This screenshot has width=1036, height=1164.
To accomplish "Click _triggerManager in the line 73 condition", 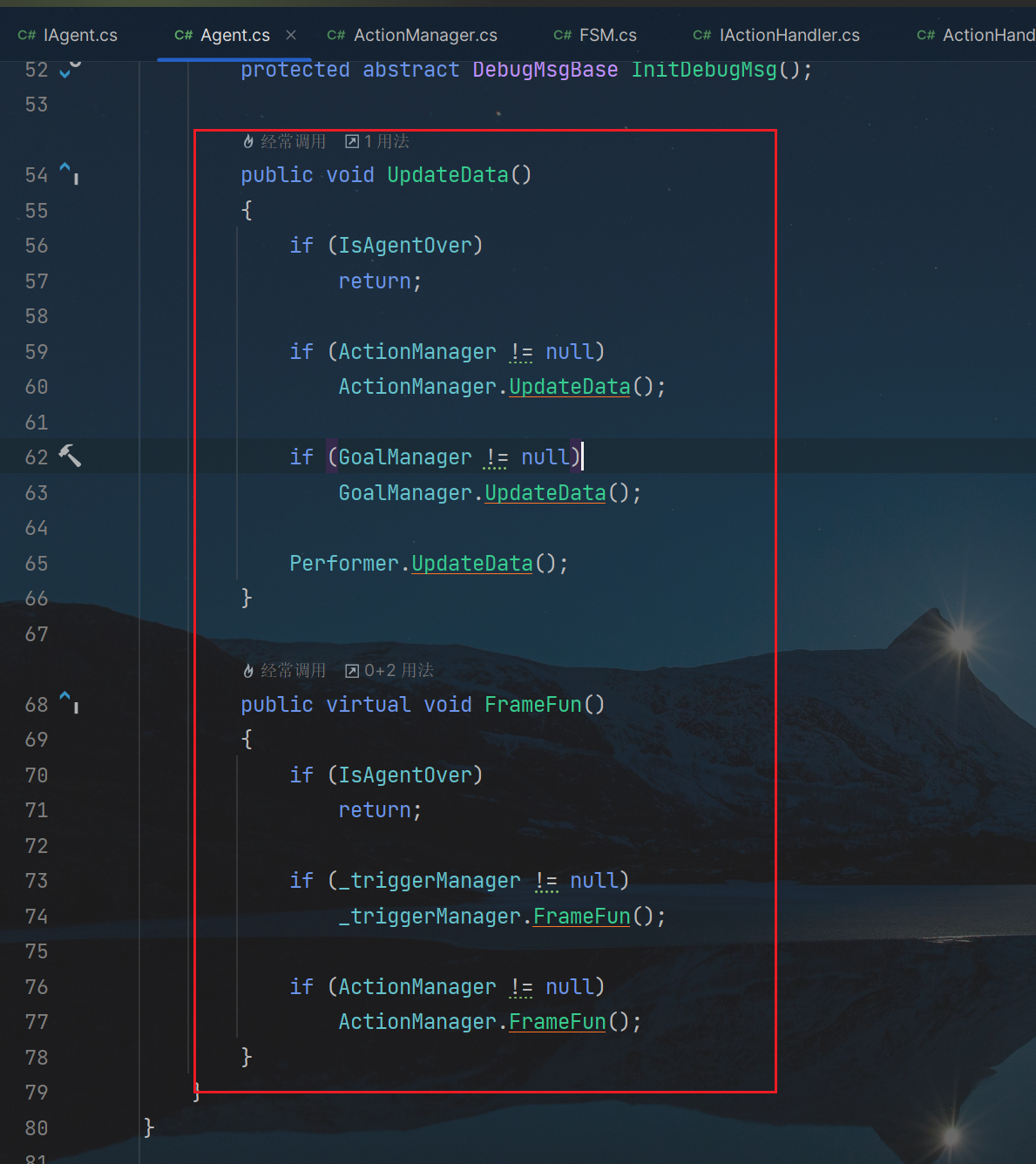I will click(x=430, y=881).
